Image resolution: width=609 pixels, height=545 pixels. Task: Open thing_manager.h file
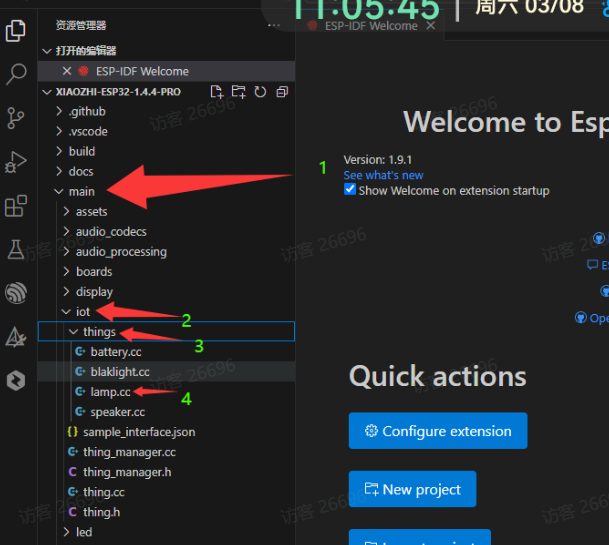166,472
